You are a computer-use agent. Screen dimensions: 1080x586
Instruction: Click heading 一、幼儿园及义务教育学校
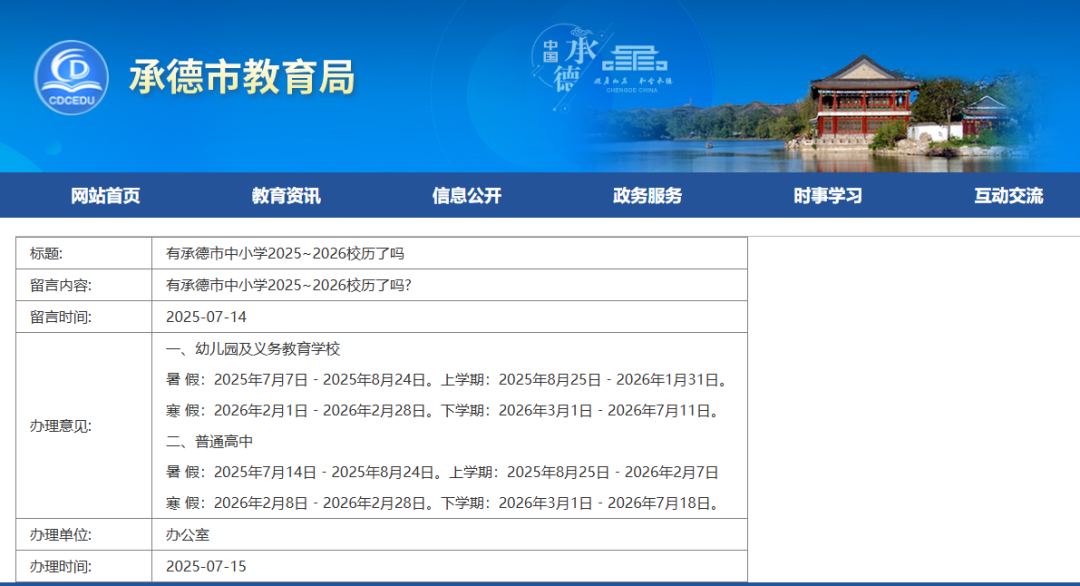tap(253, 349)
